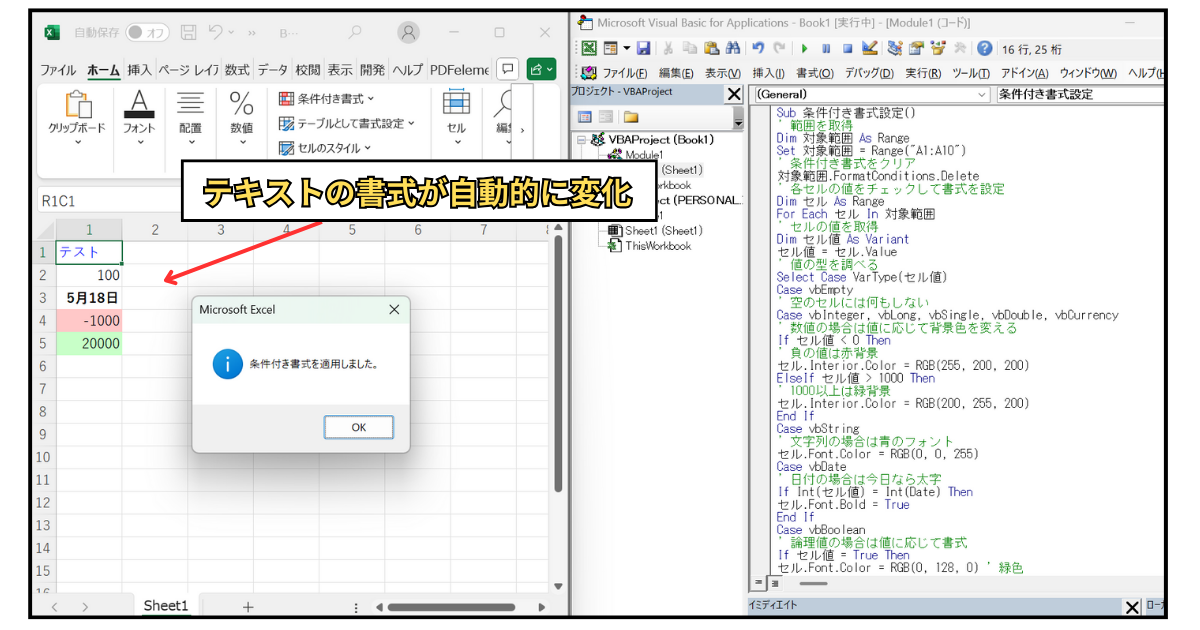Open the (General) object dropdown
1200x630 pixels.
(870, 94)
